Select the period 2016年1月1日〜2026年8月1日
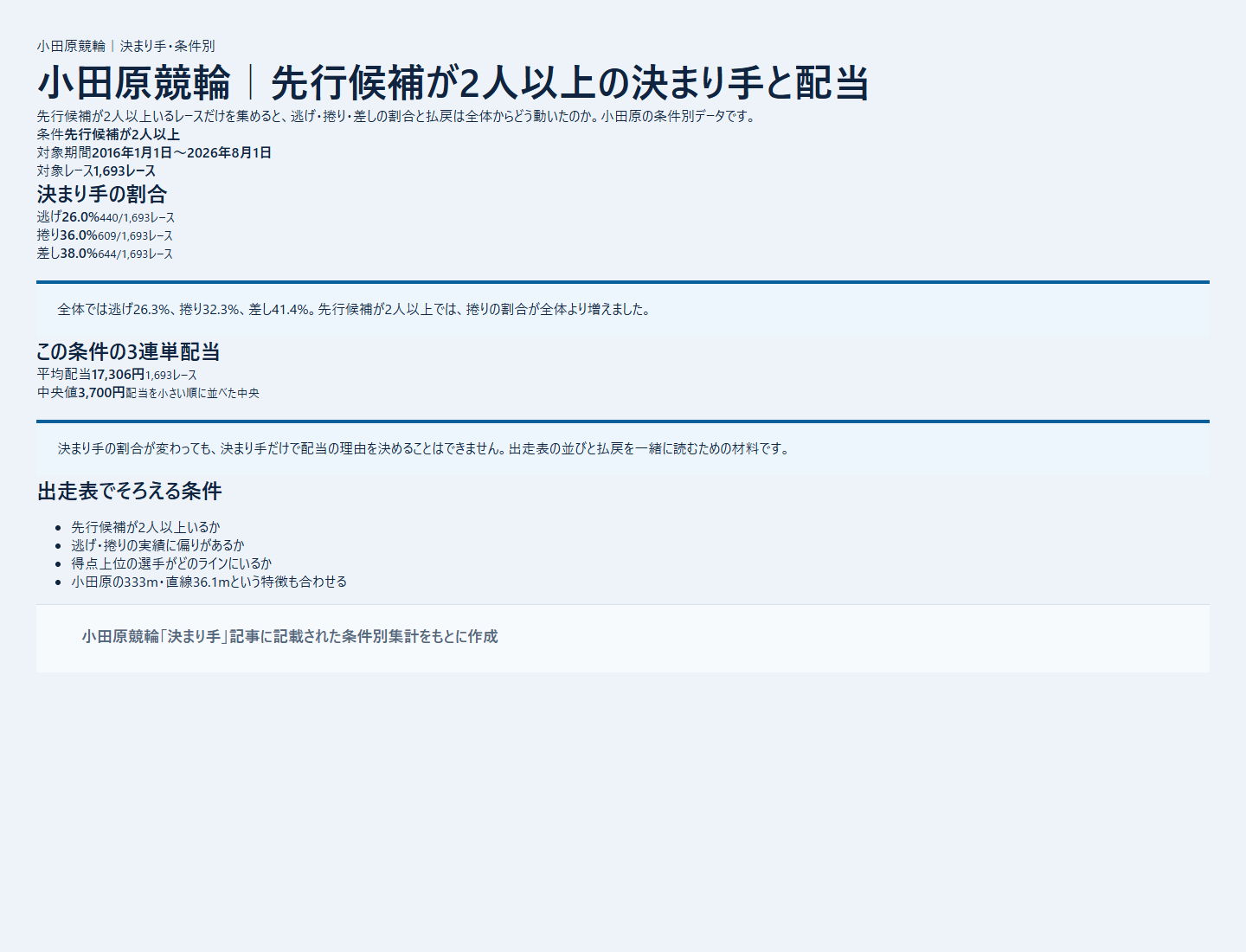Image resolution: width=1246 pixels, height=952 pixels. 182,152
